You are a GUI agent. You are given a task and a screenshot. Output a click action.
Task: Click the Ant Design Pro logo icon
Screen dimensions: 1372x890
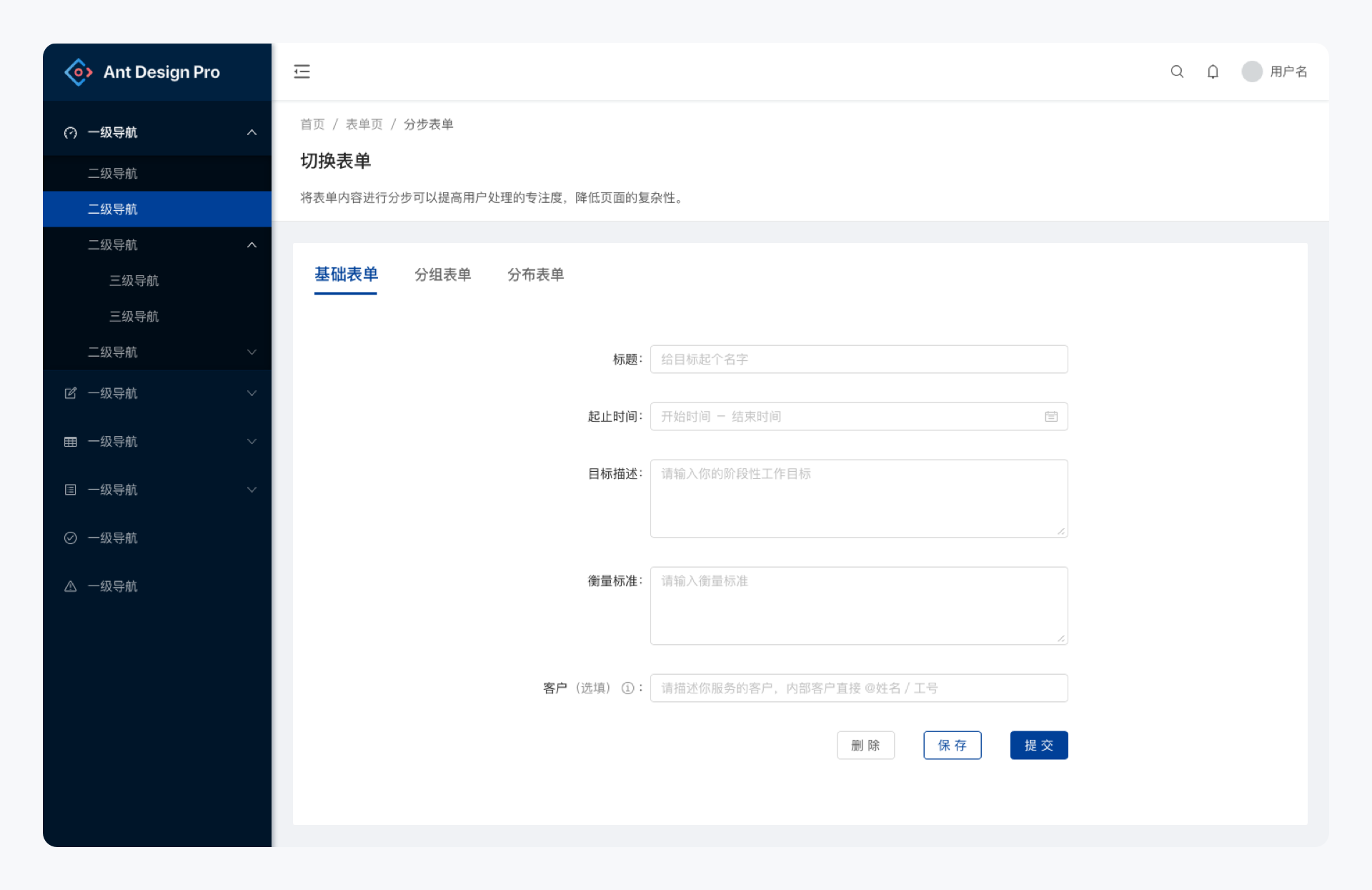pyautogui.click(x=79, y=72)
